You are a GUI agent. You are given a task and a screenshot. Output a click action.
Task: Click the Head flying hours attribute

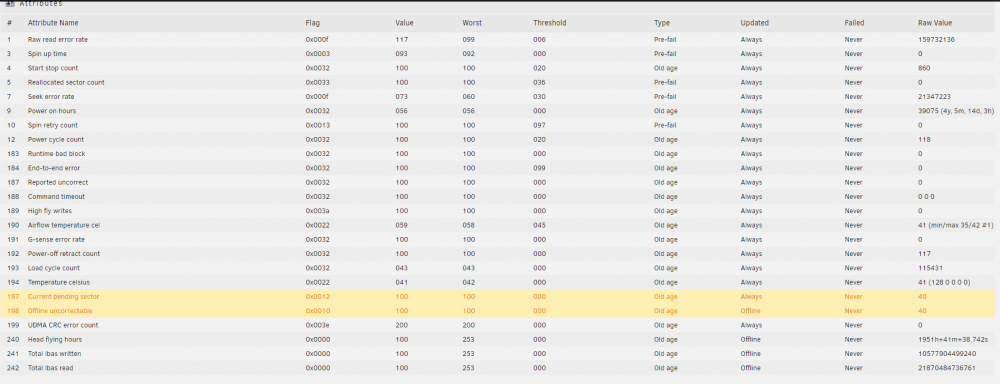(x=55, y=339)
